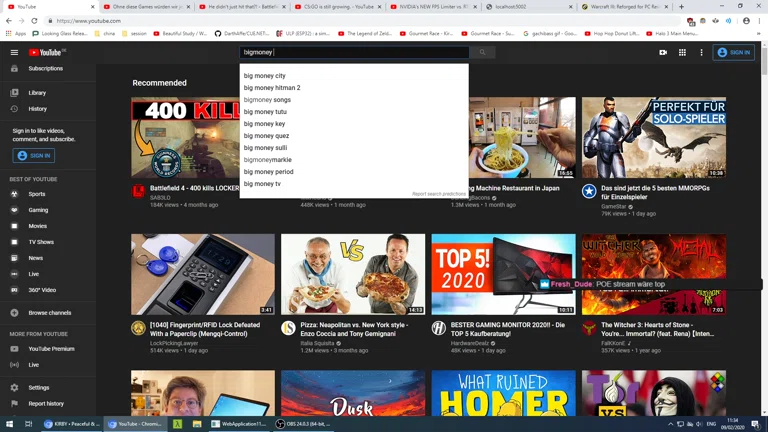Click the browser address bar
The image size is (768, 432).
tap(362, 21)
